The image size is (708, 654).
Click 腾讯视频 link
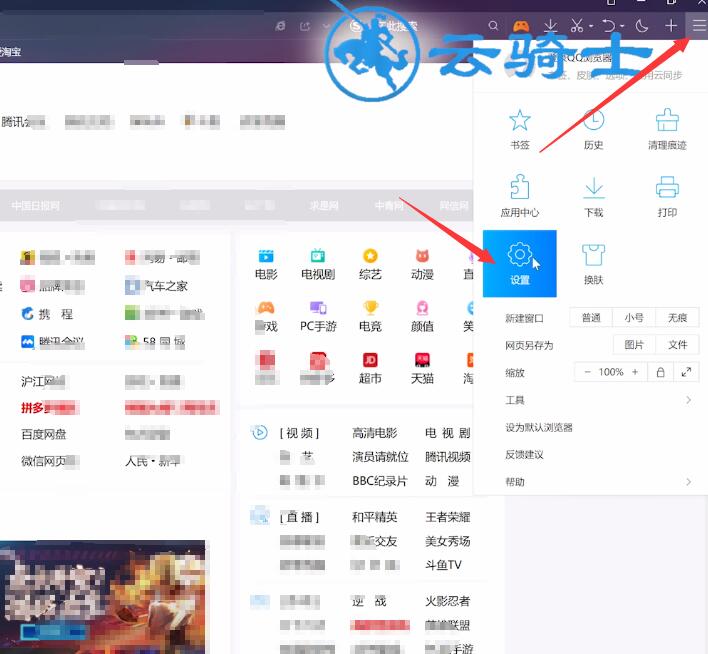[x=447, y=457]
